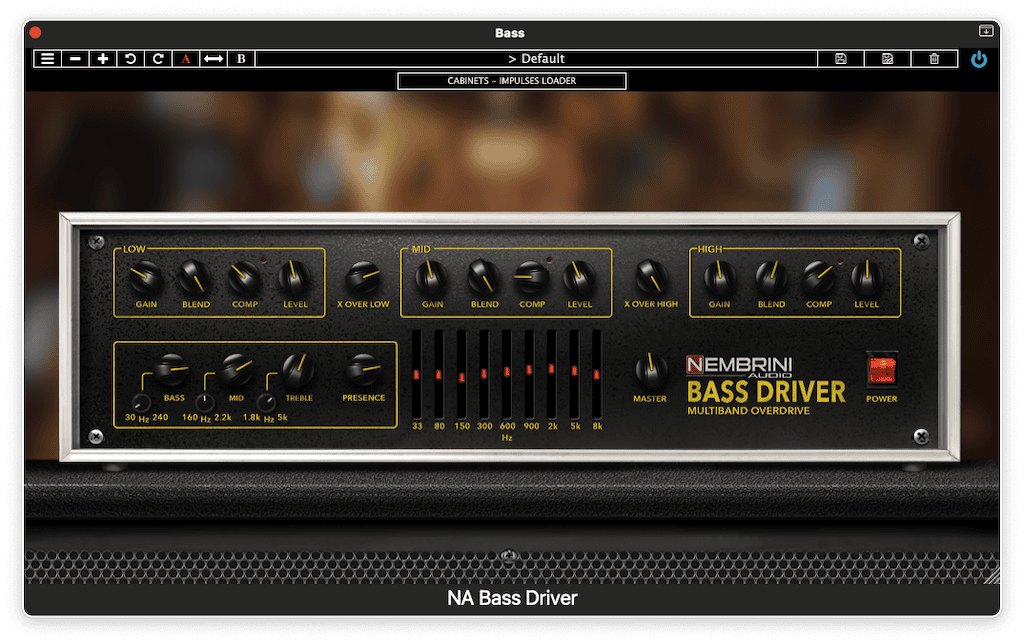Click the Treble tone knob
This screenshot has height=644, width=1024.
click(x=298, y=370)
